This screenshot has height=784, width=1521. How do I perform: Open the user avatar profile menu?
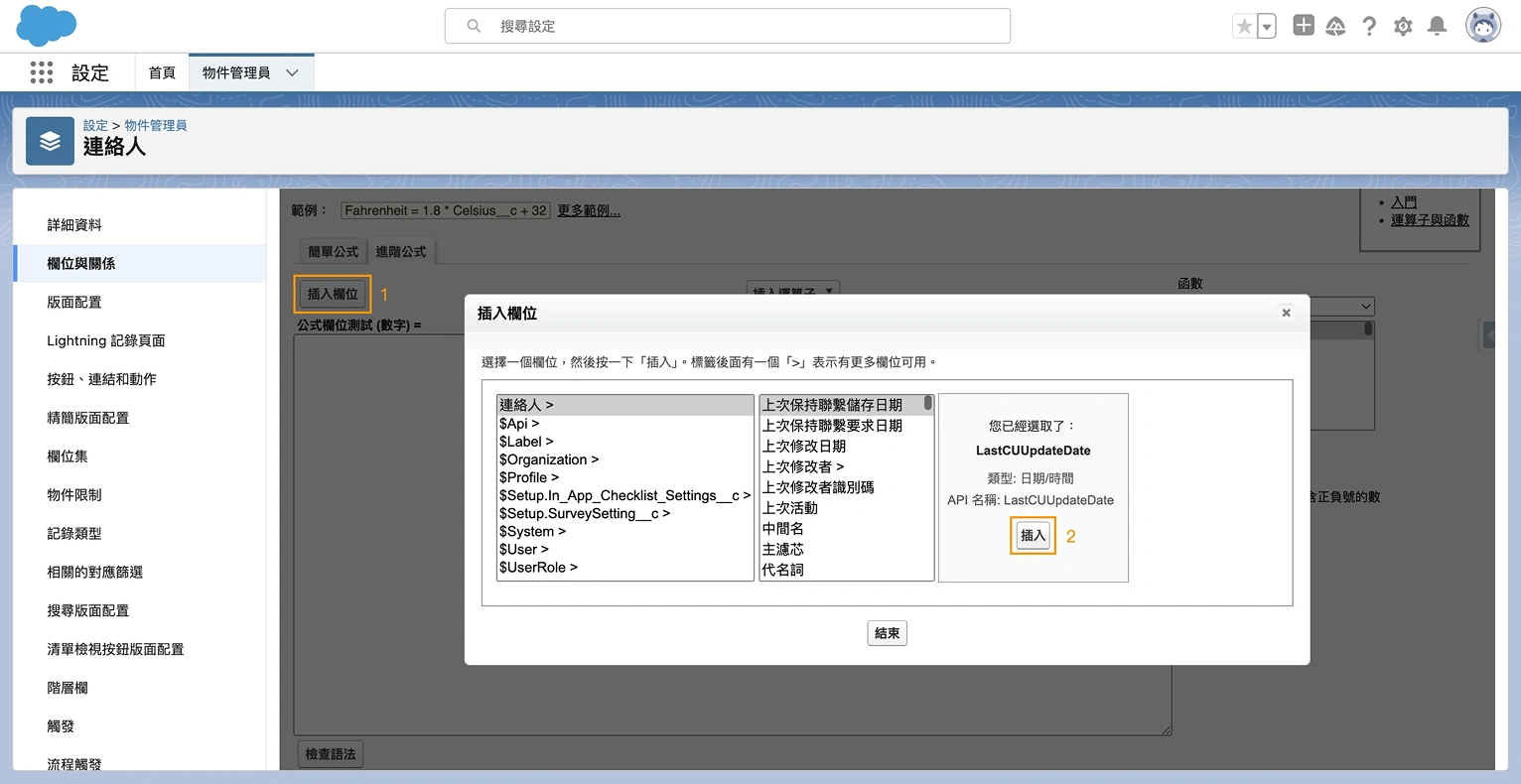(x=1482, y=25)
